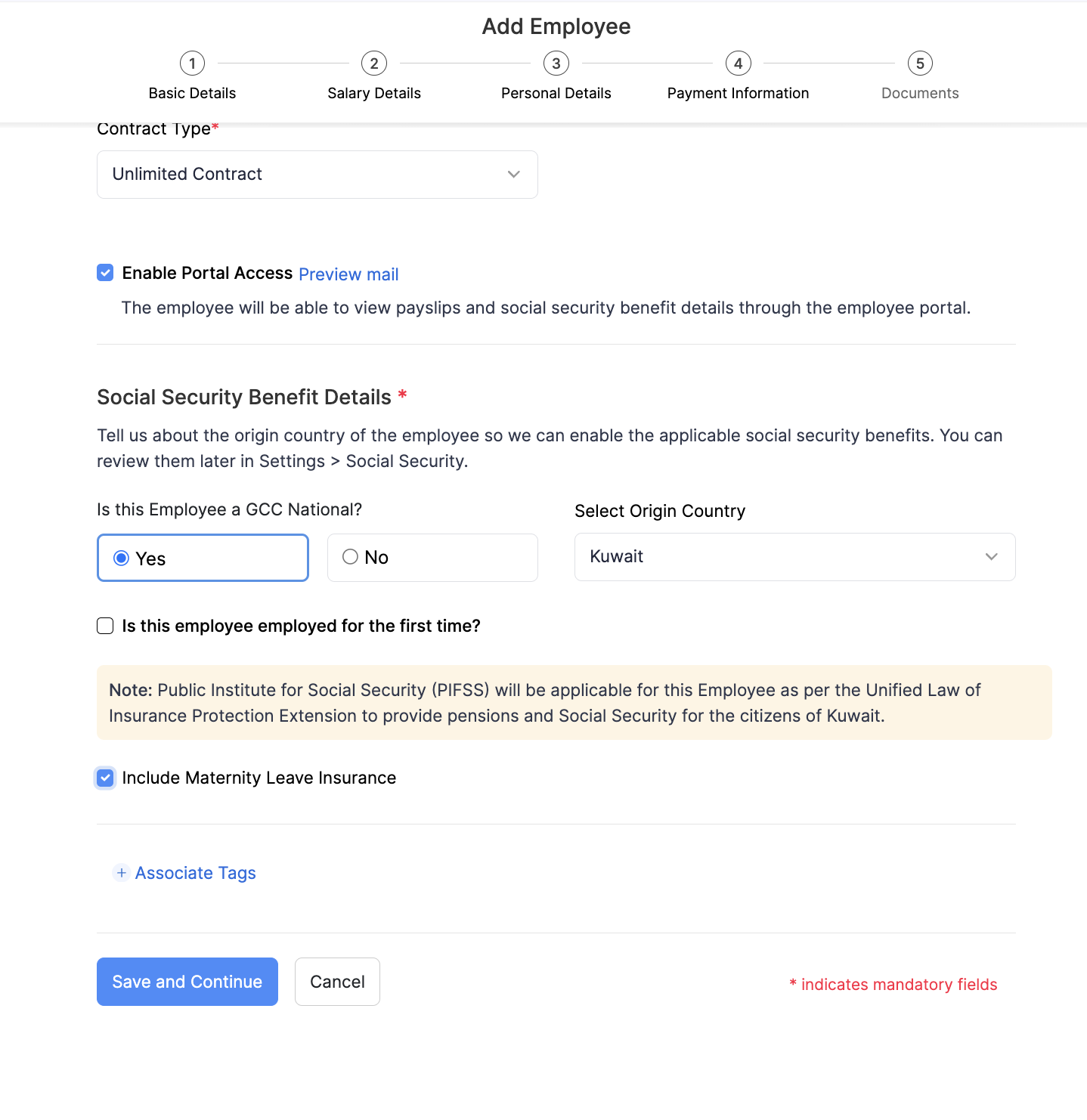
Task: Click step 2 circle for Salary Details
Action: click(x=374, y=63)
